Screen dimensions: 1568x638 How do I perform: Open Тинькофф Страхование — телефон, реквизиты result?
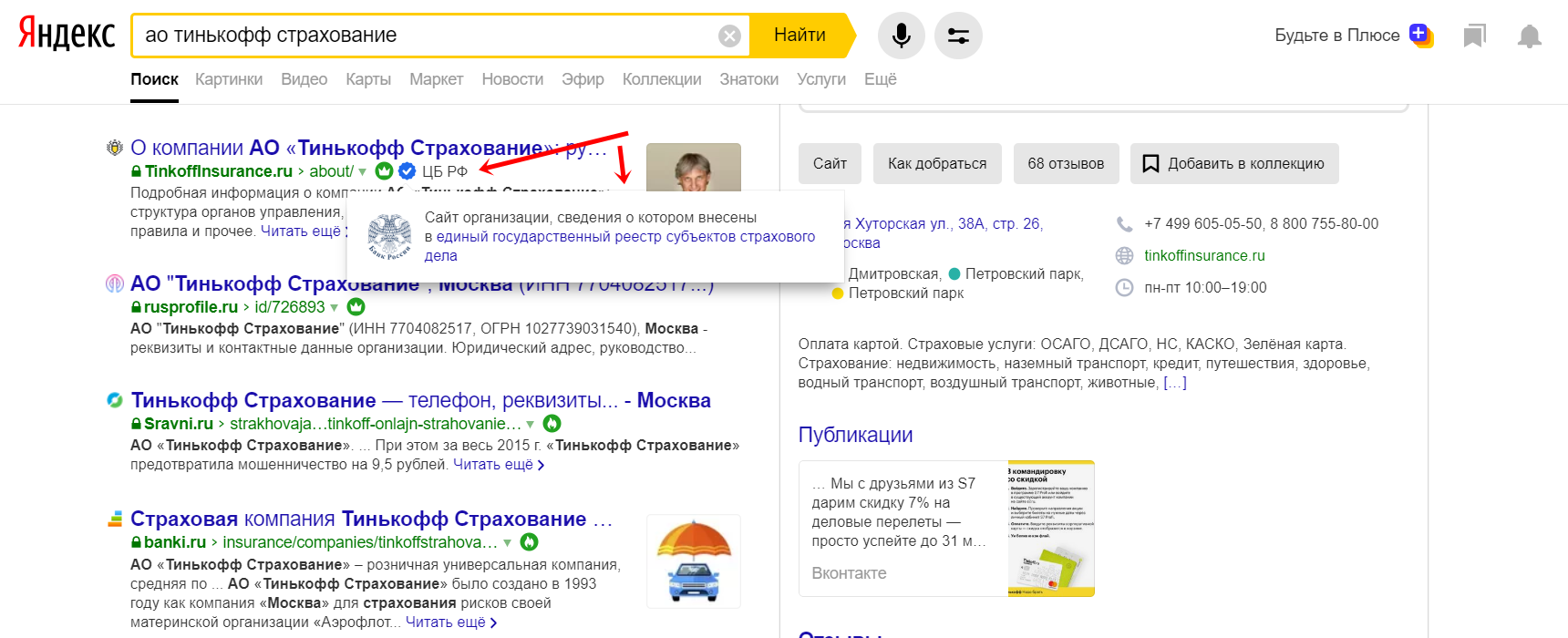(x=420, y=400)
